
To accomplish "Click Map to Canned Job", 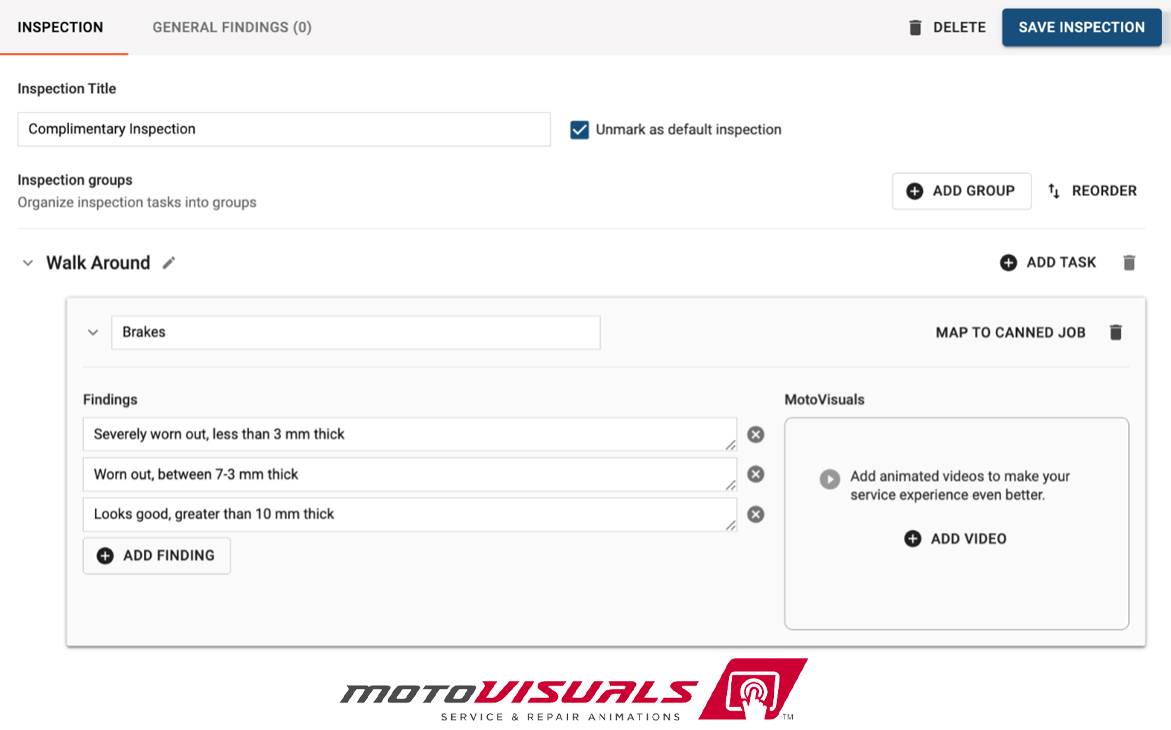I will point(1010,333).
